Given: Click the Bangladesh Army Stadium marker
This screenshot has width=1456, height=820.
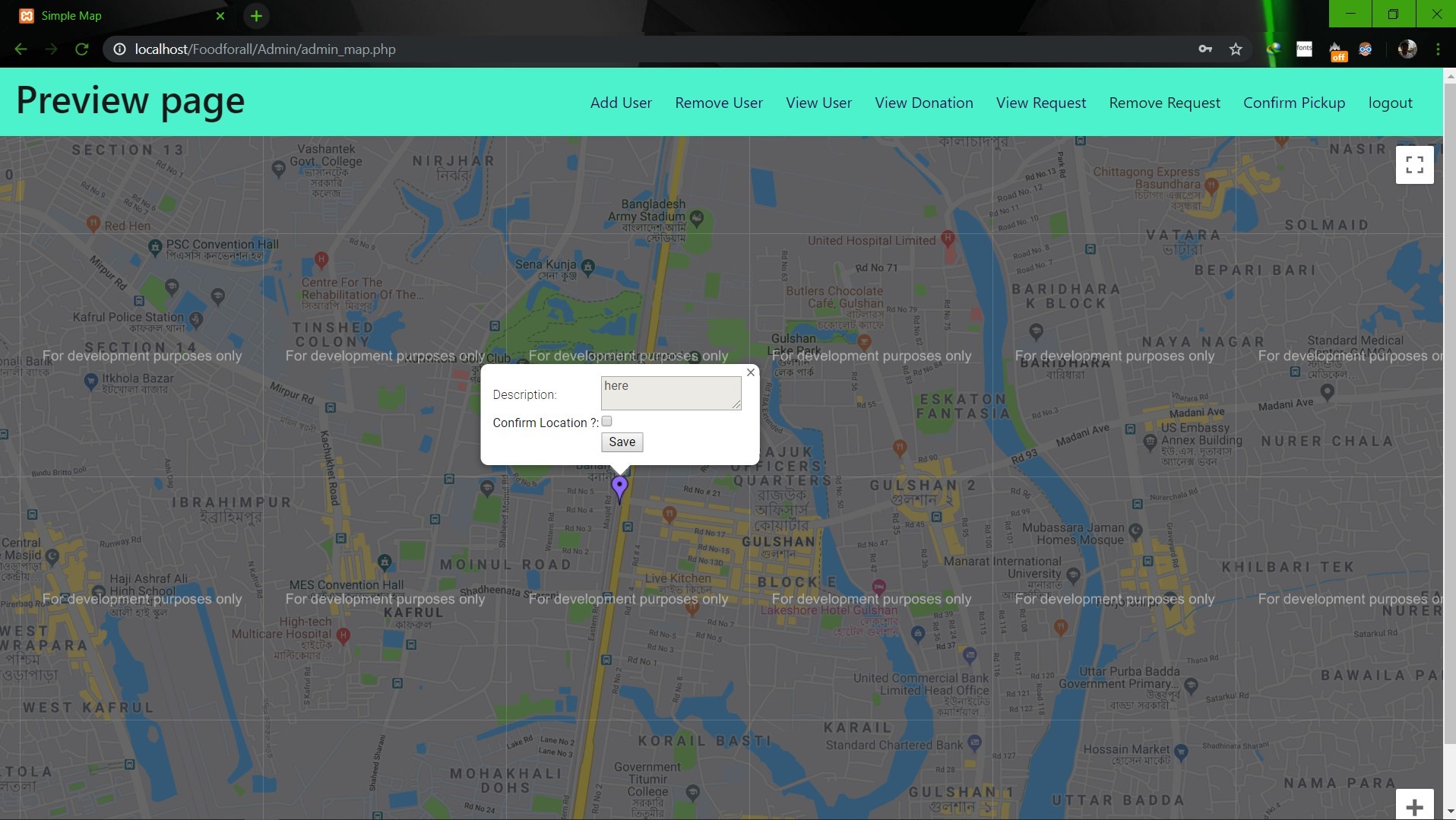Looking at the screenshot, I should (x=697, y=219).
